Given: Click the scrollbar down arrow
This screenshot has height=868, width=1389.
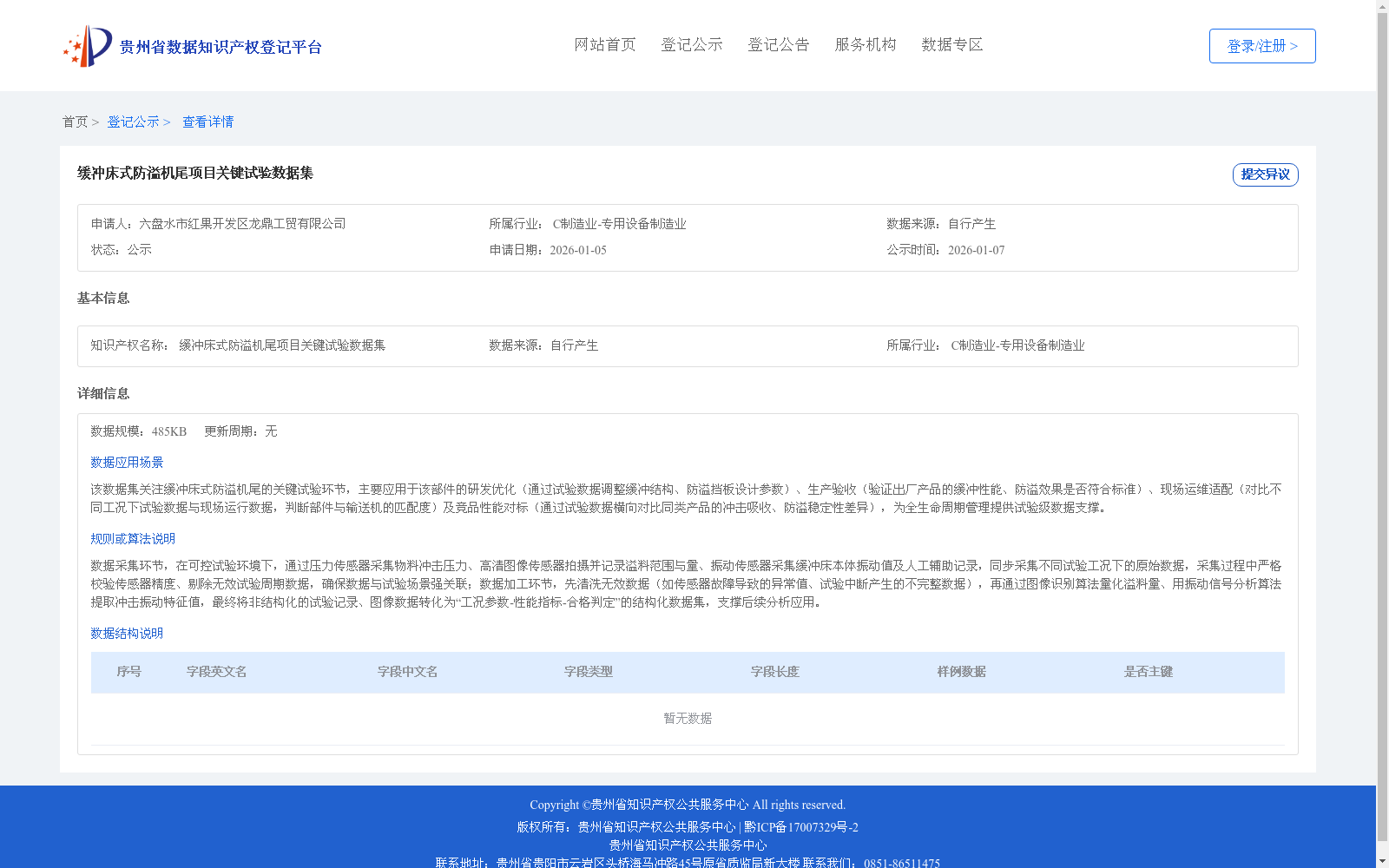Looking at the screenshot, I should click(1383, 862).
